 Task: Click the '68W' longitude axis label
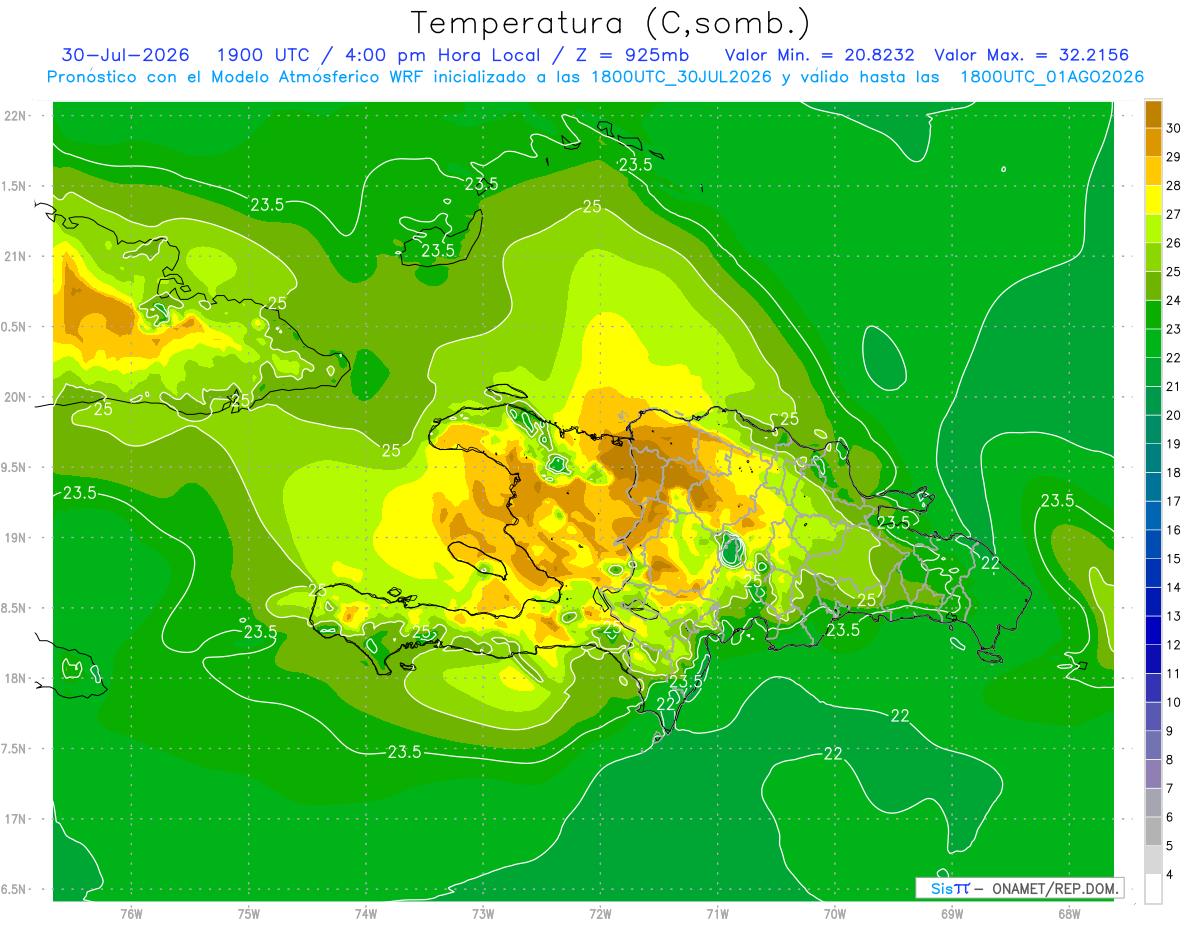coord(1068,914)
